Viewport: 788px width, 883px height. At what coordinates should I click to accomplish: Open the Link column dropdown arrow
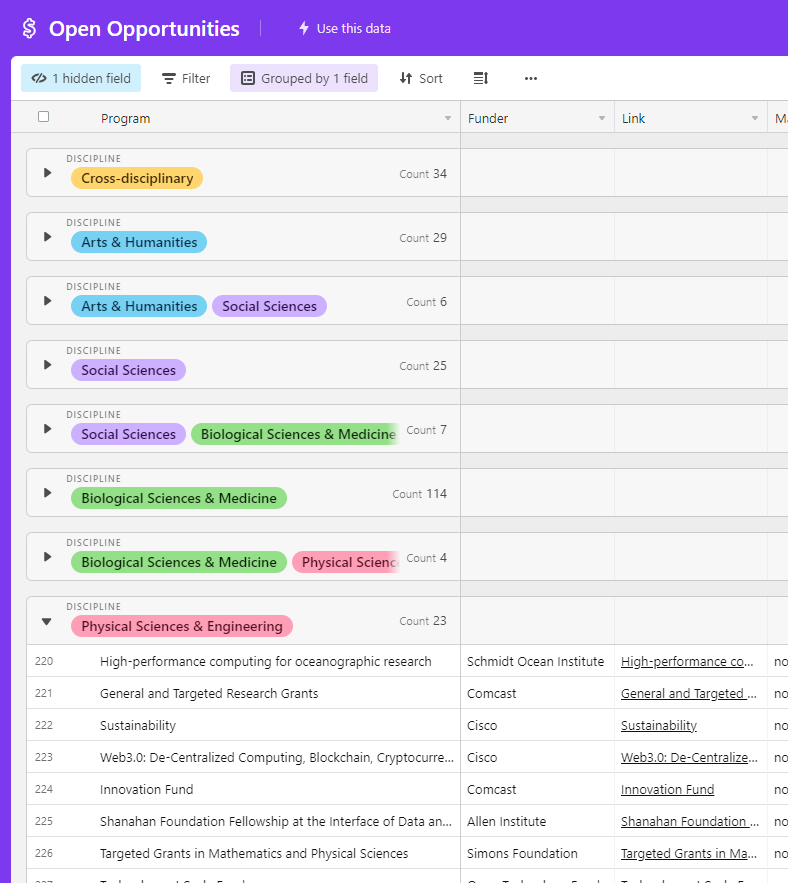coord(755,119)
